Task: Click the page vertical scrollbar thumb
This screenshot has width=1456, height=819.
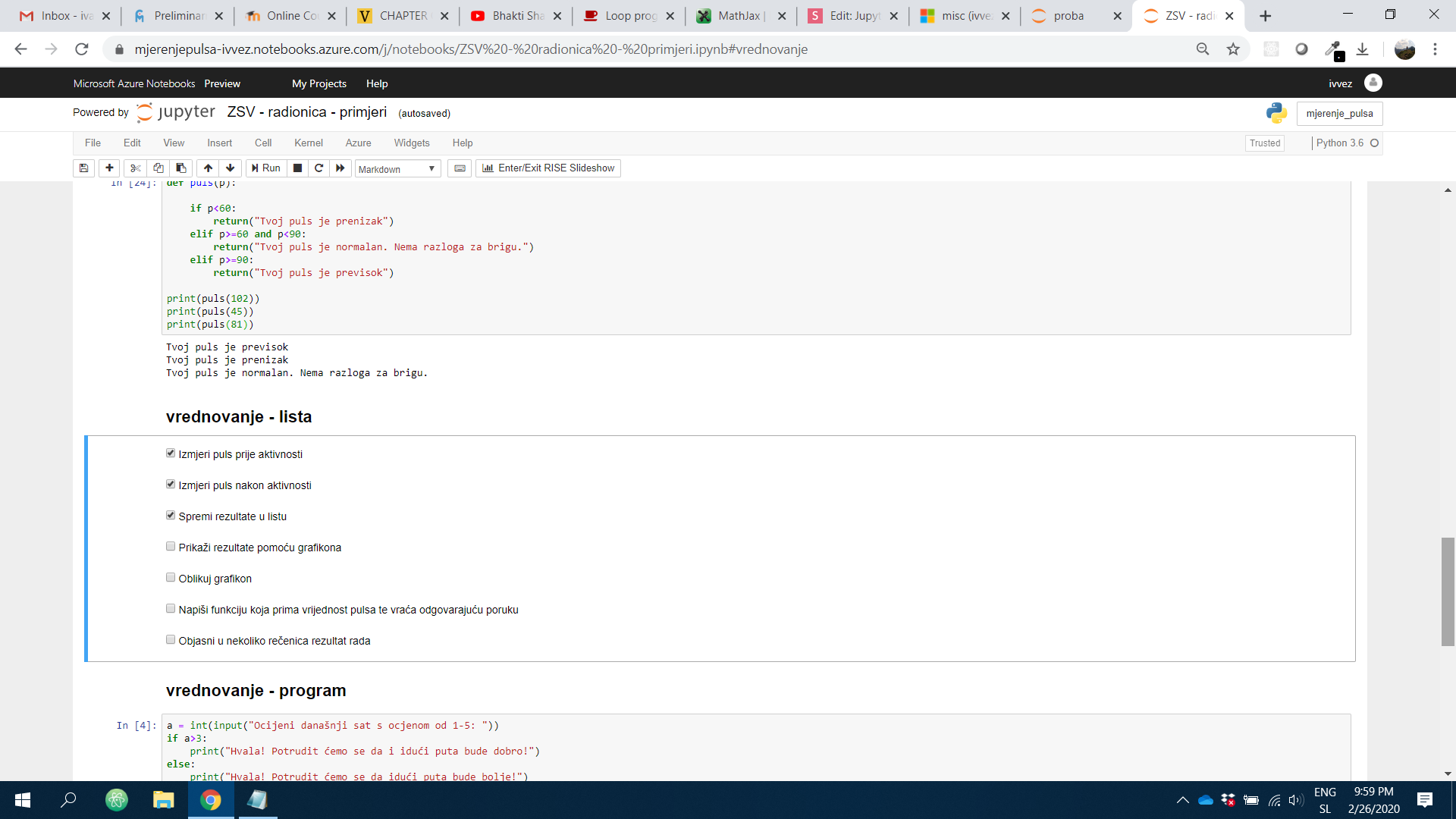Action: click(x=1448, y=591)
